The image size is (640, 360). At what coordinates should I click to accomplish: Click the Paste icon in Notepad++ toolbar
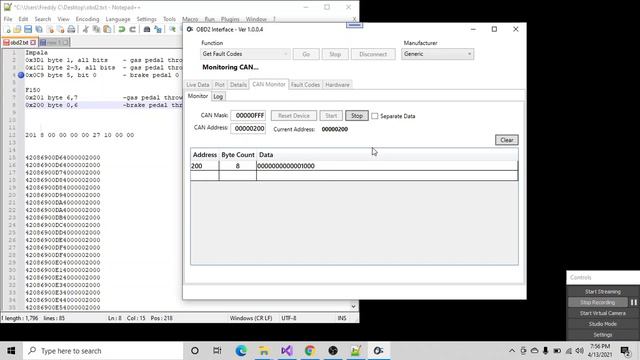point(107,29)
